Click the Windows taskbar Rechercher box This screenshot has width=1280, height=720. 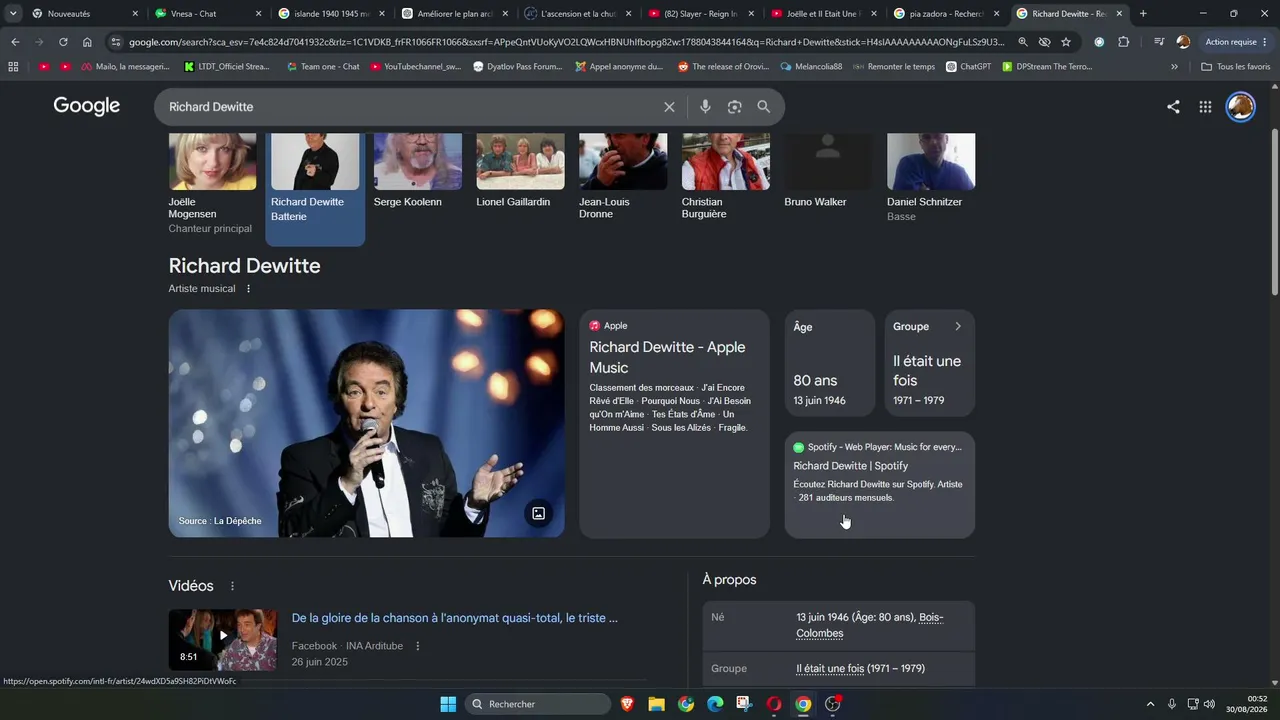[539, 704]
